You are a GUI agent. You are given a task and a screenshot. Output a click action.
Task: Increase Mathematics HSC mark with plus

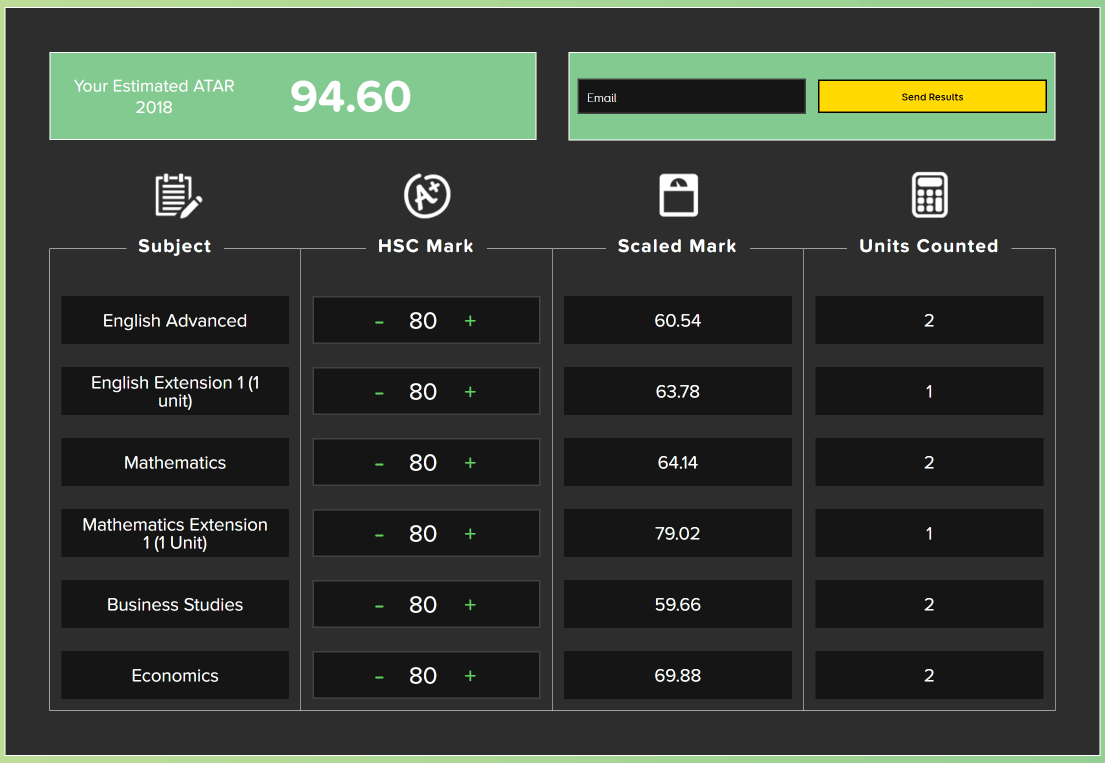point(470,464)
